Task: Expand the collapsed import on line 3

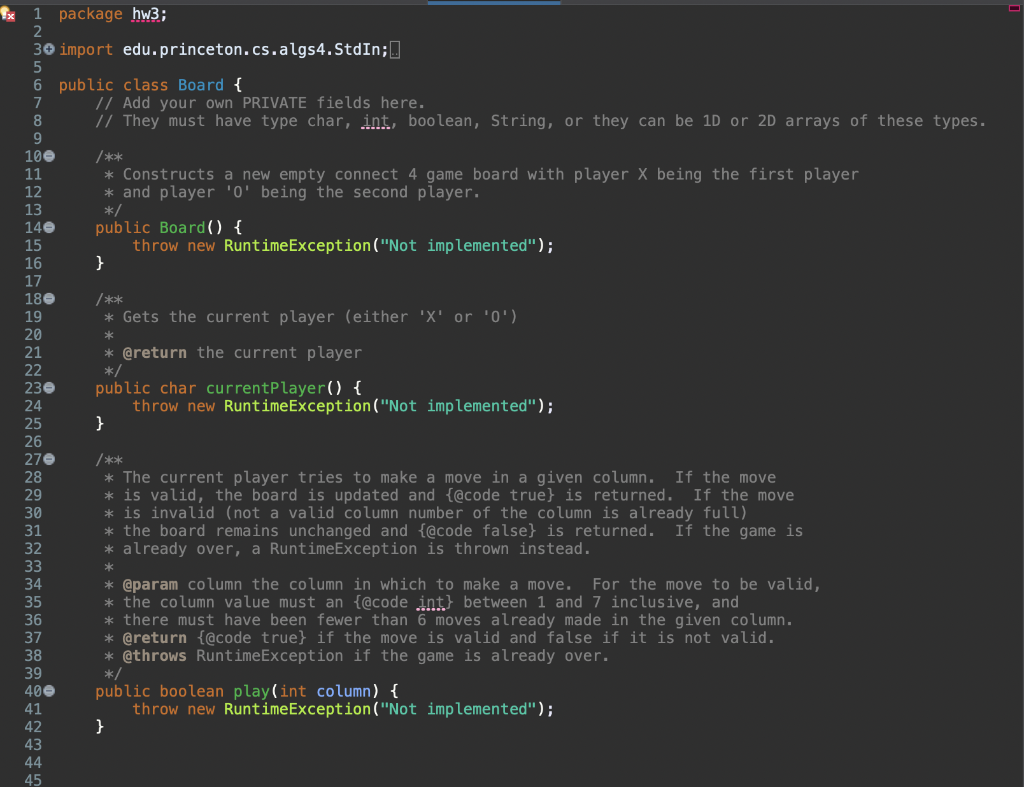Action: [48, 48]
